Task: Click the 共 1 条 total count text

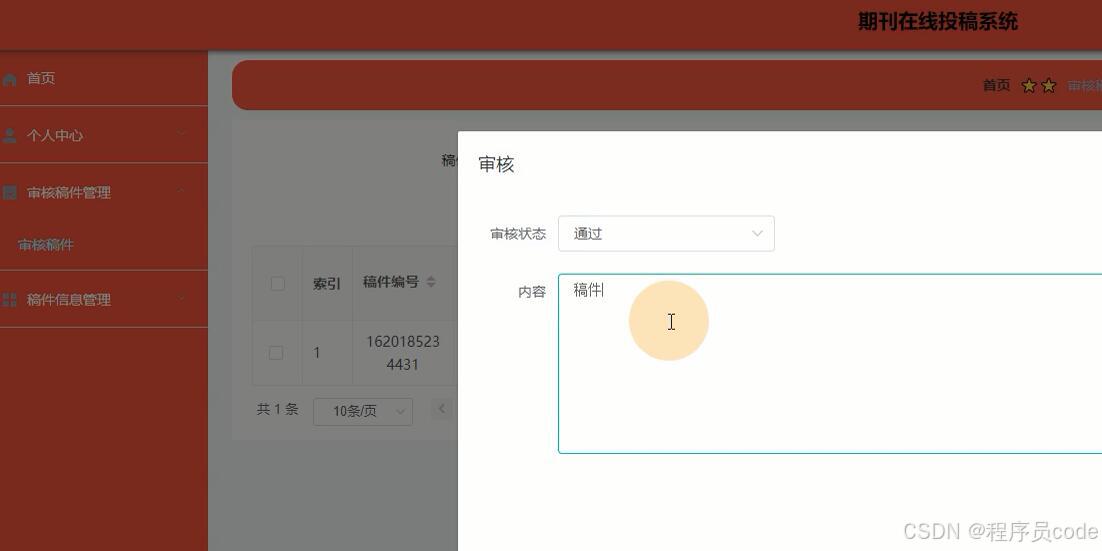Action: pyautogui.click(x=278, y=409)
